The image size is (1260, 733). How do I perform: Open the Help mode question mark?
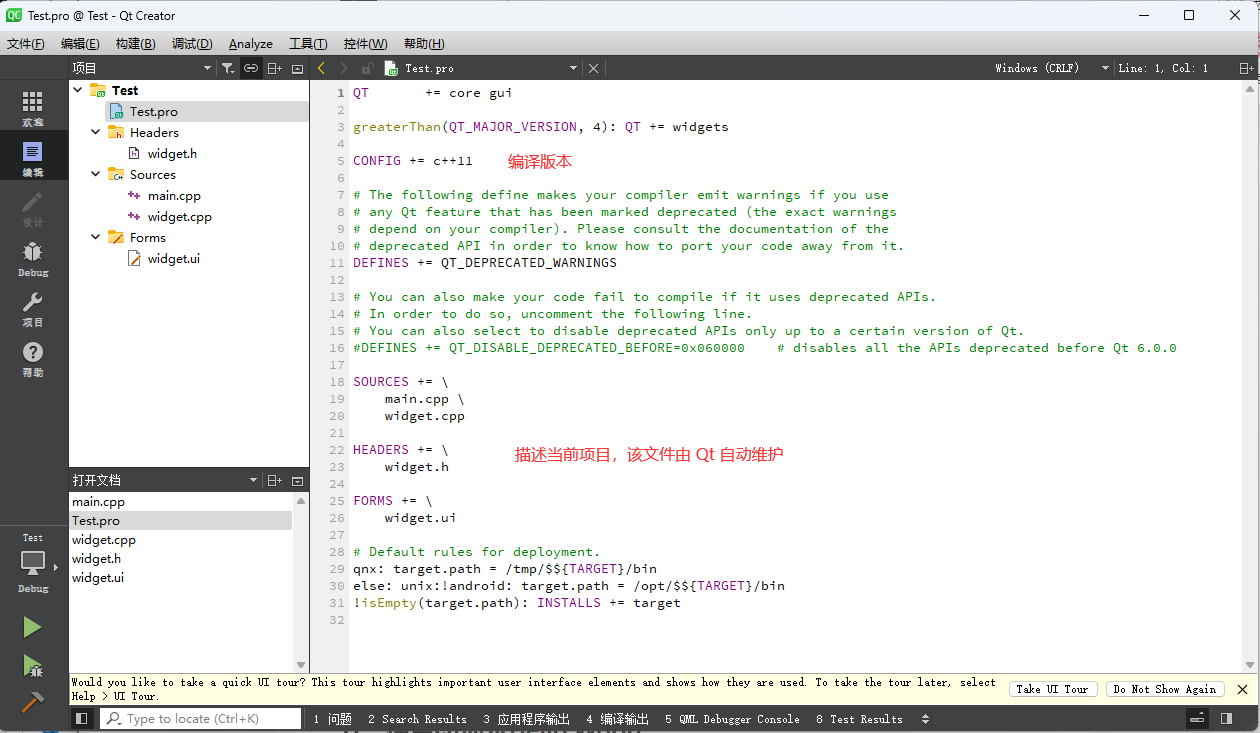coord(33,358)
